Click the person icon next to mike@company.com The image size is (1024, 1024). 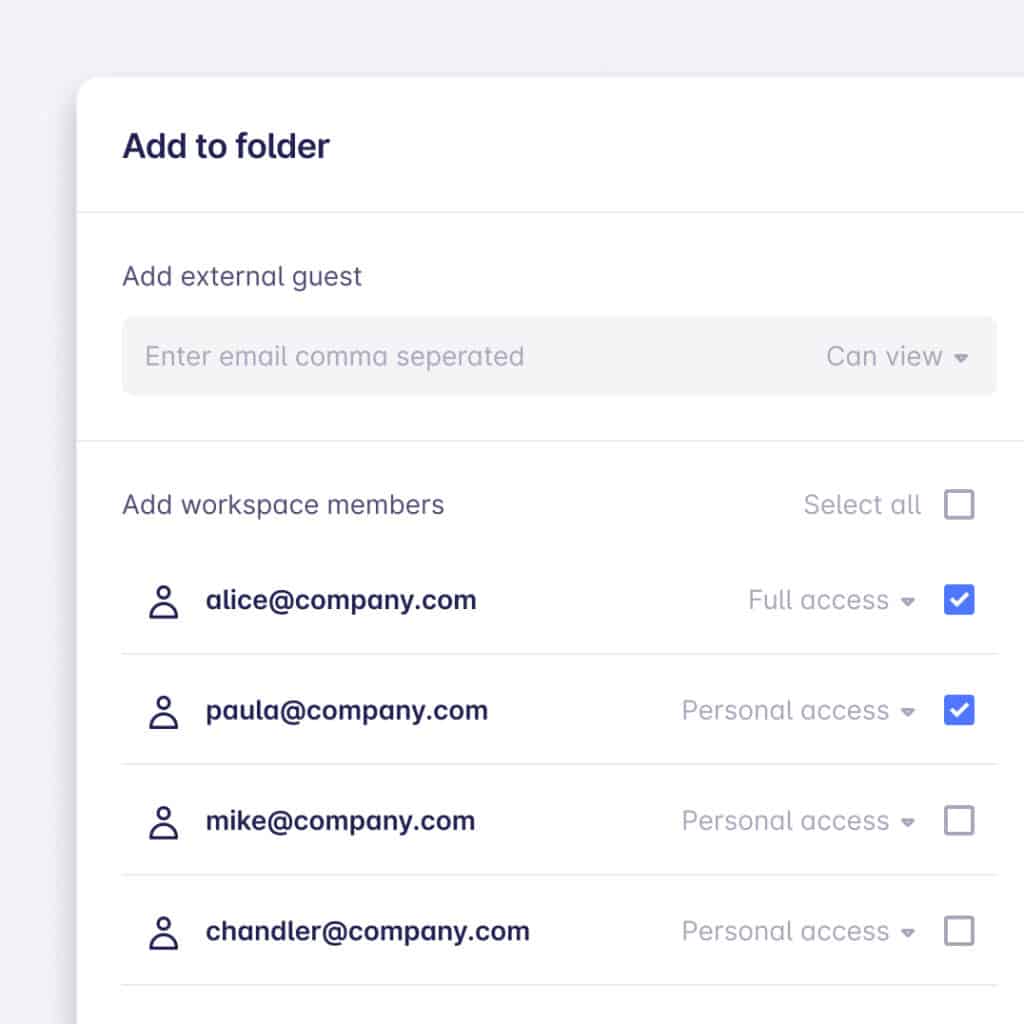point(163,822)
